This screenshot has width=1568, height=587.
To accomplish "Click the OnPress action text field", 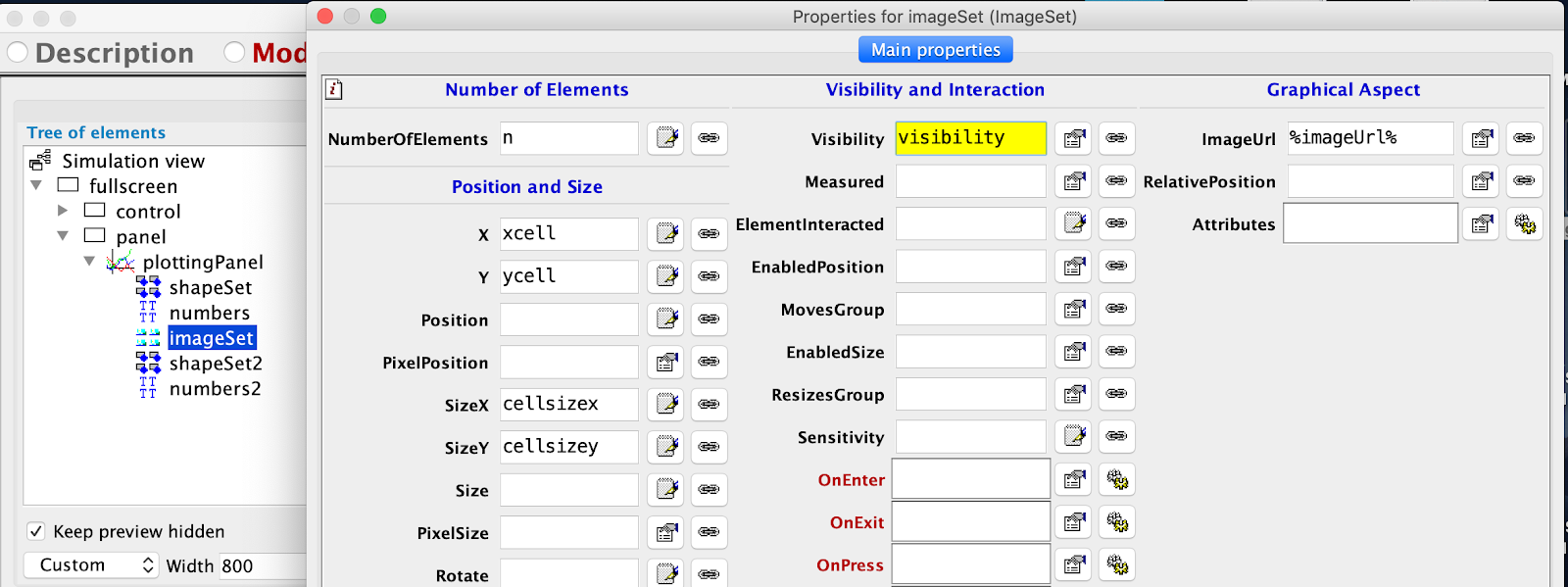I will point(970,565).
